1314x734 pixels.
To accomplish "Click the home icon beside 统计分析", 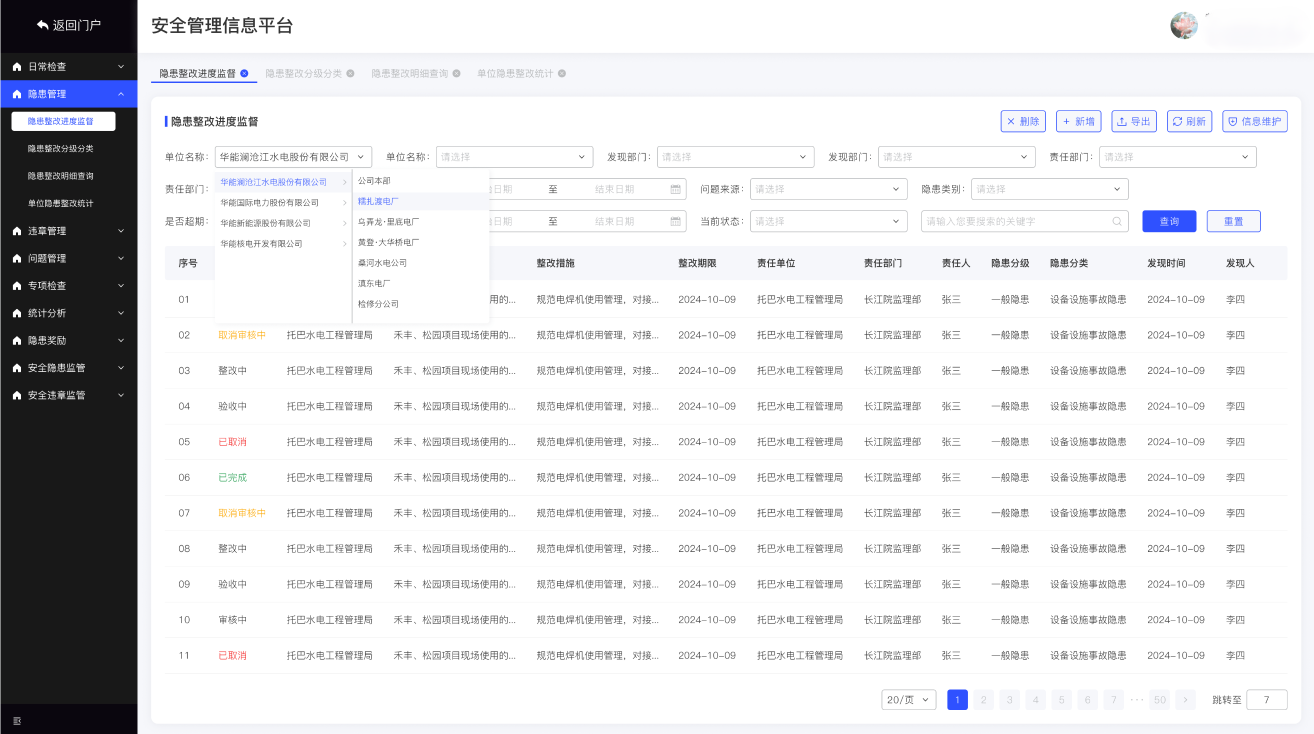I will [17, 313].
